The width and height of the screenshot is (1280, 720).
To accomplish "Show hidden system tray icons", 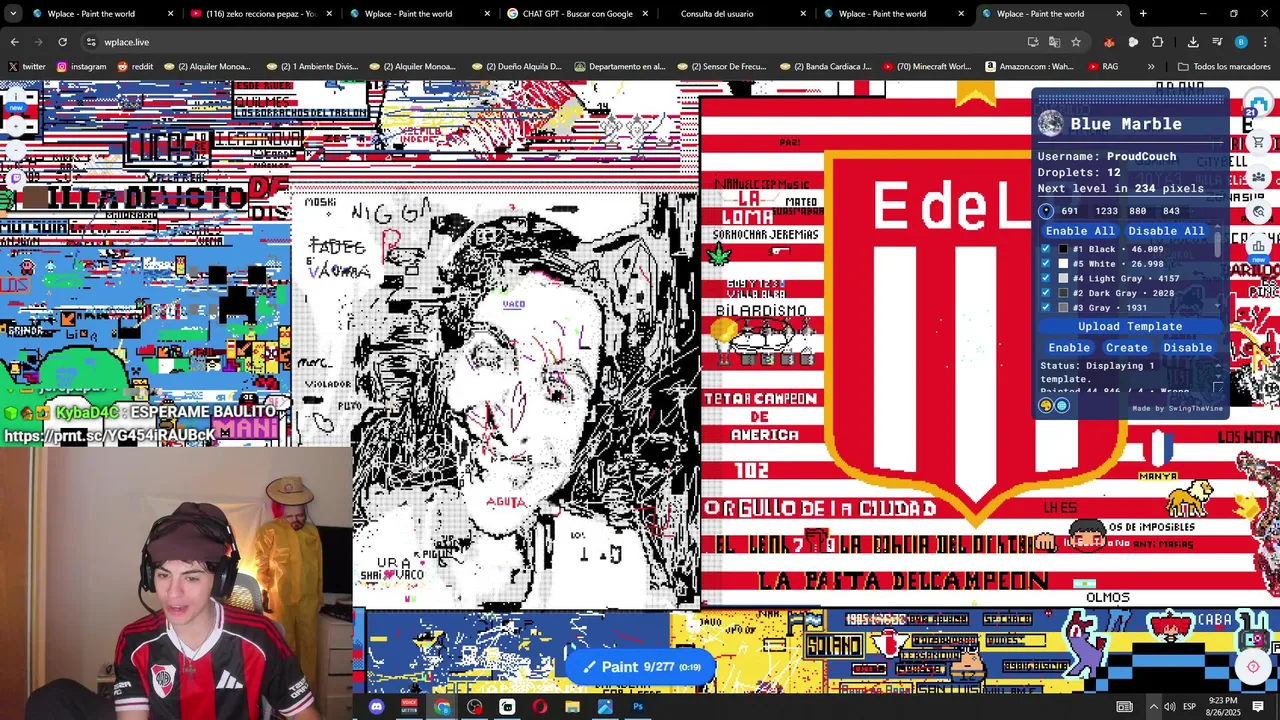I will [x=1153, y=707].
